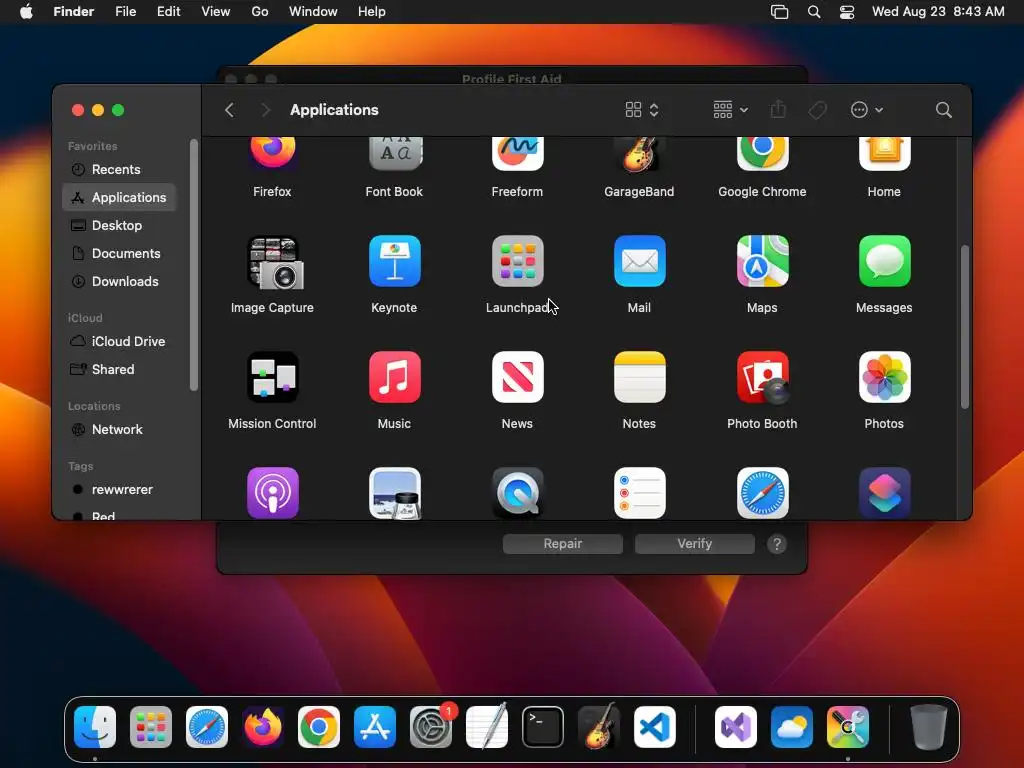This screenshot has height=768, width=1024.
Task: Go forward with the Finder forward arrow
Action: point(264,110)
